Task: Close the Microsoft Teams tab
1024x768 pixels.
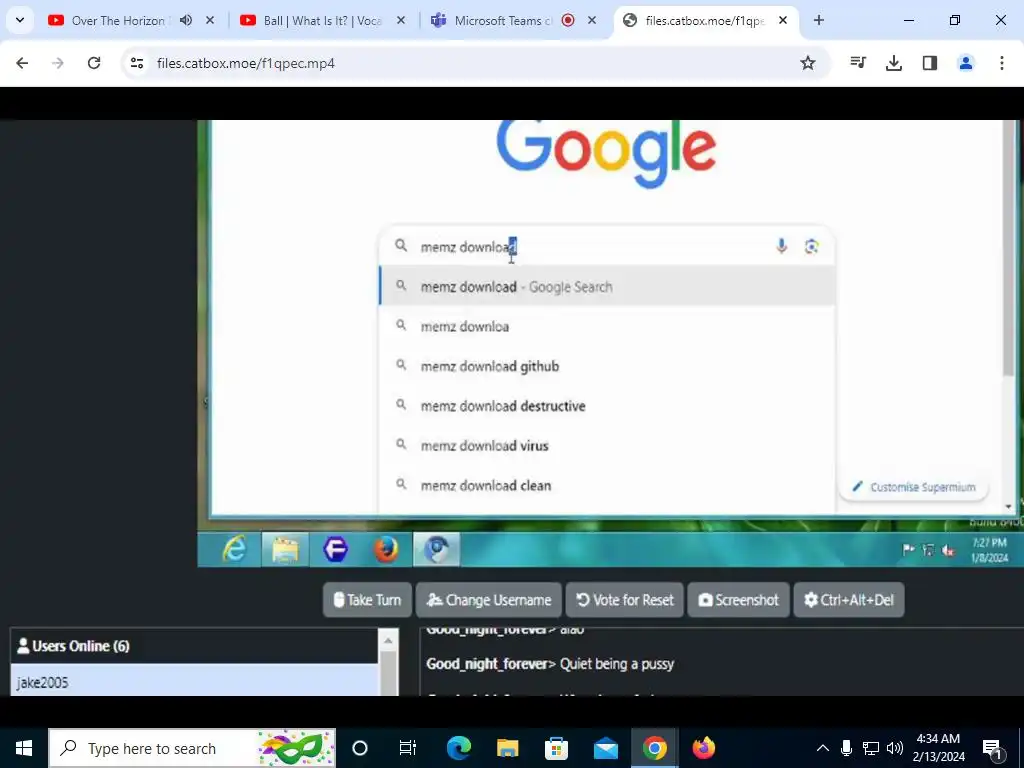Action: click(x=592, y=20)
